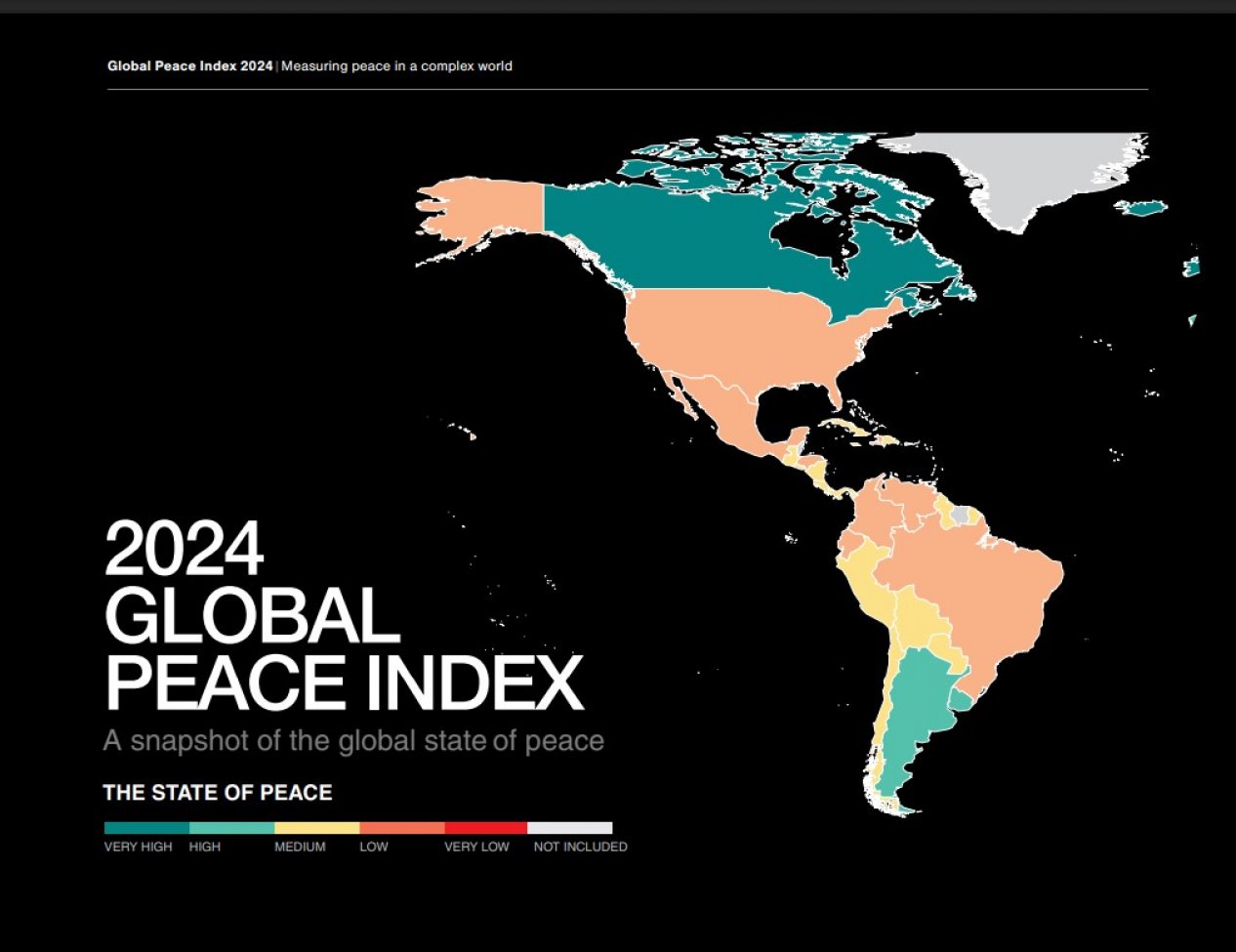Image resolution: width=1236 pixels, height=952 pixels.
Task: Click the 'THE STATE OF PEACE' heading
Action: click(218, 792)
